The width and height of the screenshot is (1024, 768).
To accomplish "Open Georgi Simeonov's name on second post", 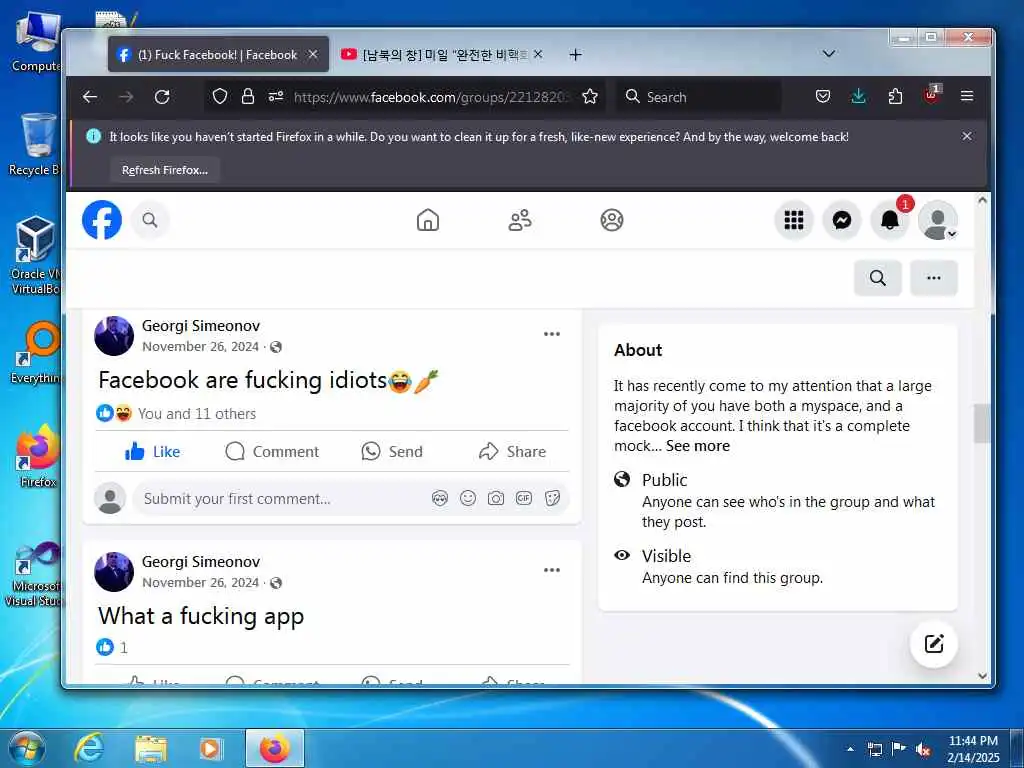I will (x=201, y=562).
